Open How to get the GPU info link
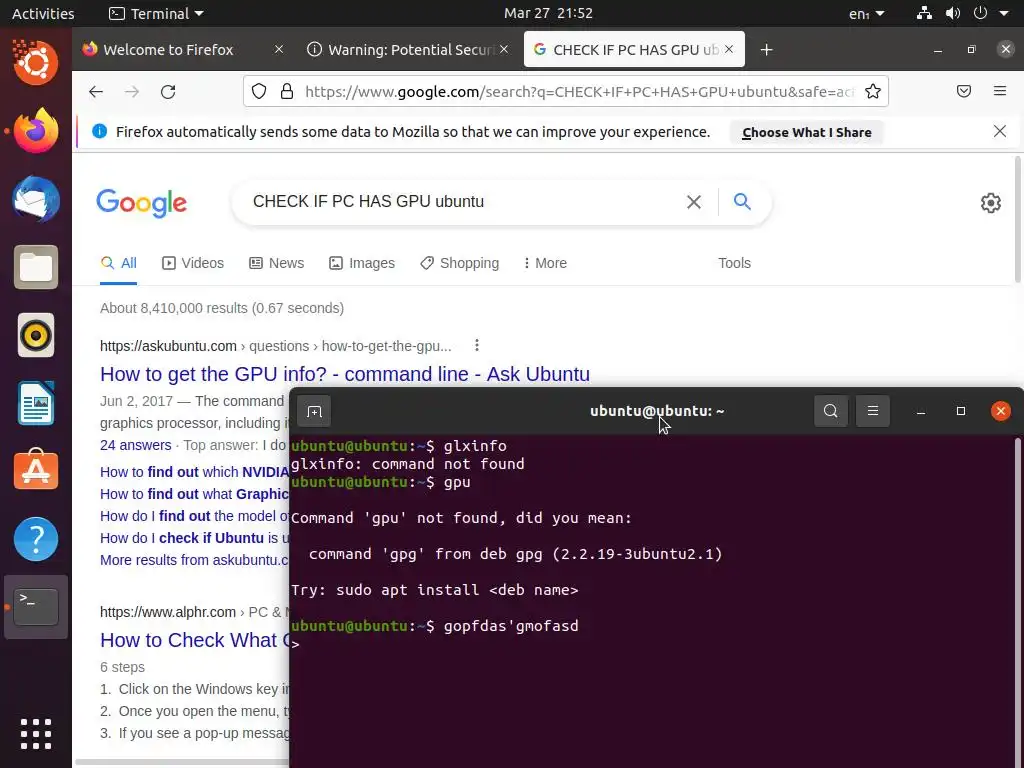The image size is (1024, 768). click(x=345, y=374)
